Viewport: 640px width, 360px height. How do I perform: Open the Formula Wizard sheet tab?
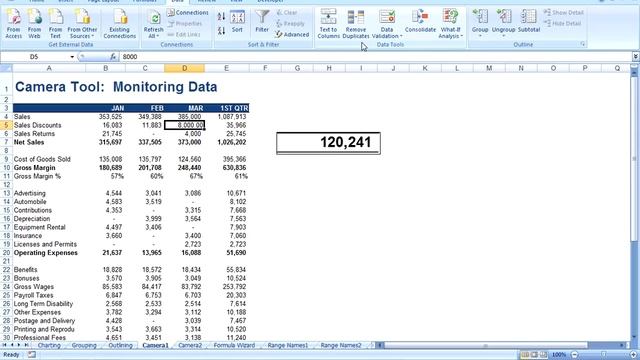(234, 345)
